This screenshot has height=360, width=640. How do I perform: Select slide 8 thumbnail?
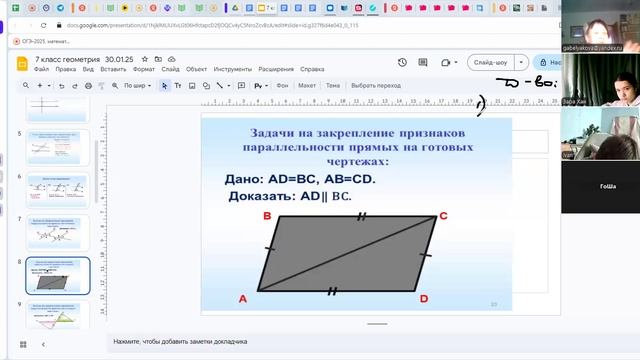pos(58,276)
